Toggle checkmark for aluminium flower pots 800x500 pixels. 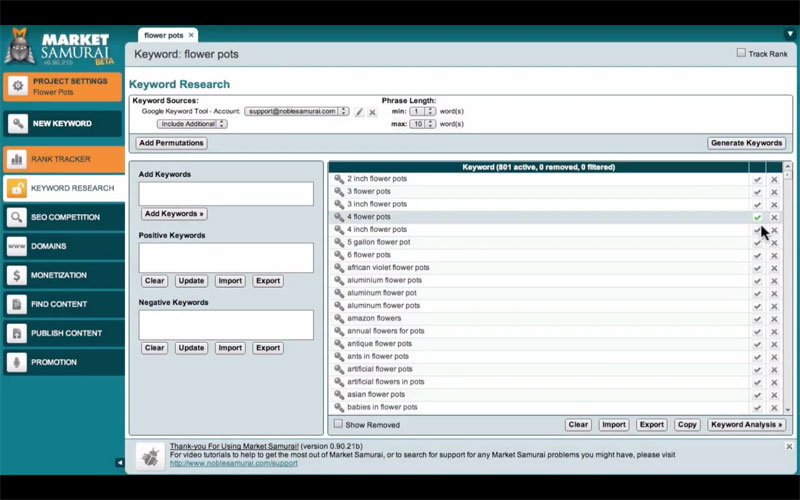tap(757, 281)
